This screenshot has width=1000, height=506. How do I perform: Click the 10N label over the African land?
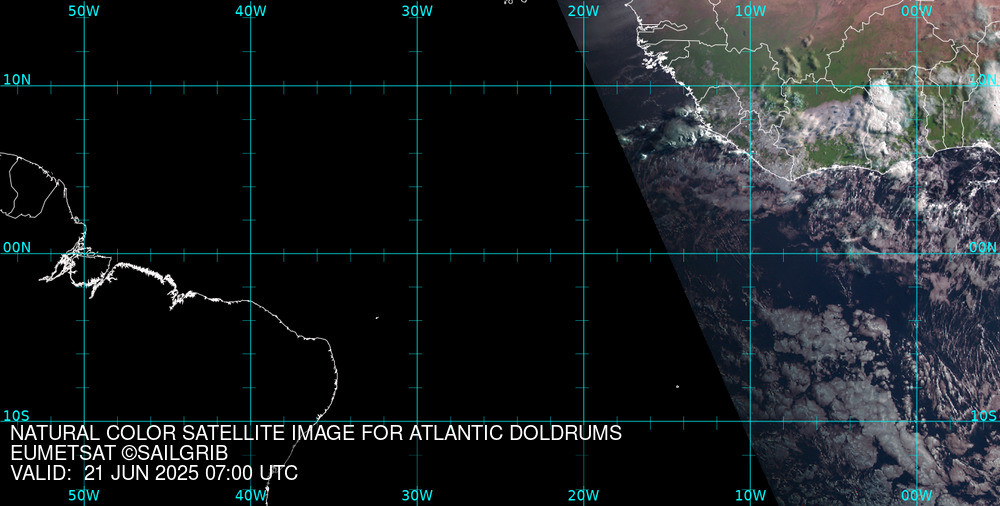tap(983, 80)
